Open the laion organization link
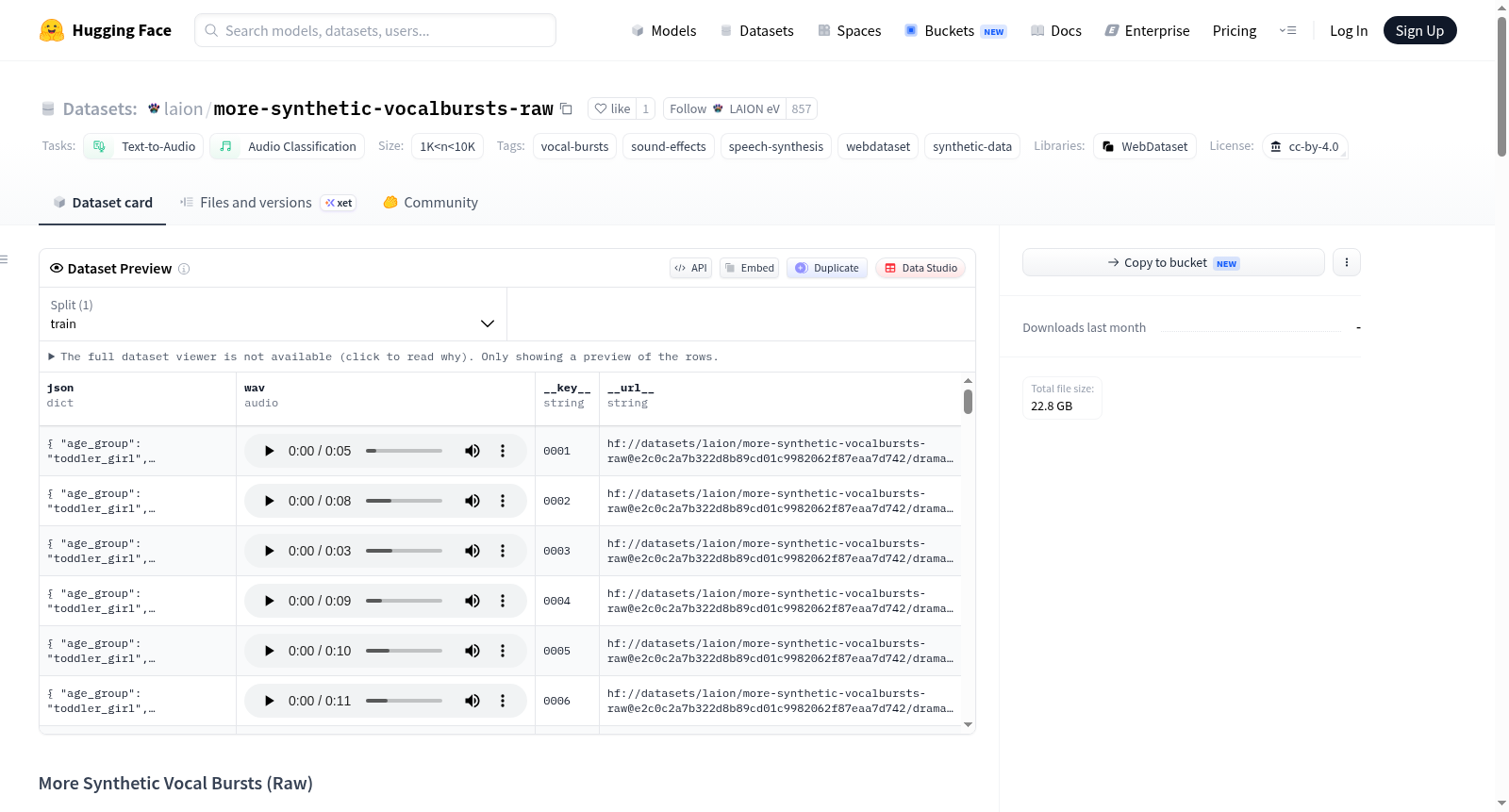The height and width of the screenshot is (812, 1509). (183, 108)
